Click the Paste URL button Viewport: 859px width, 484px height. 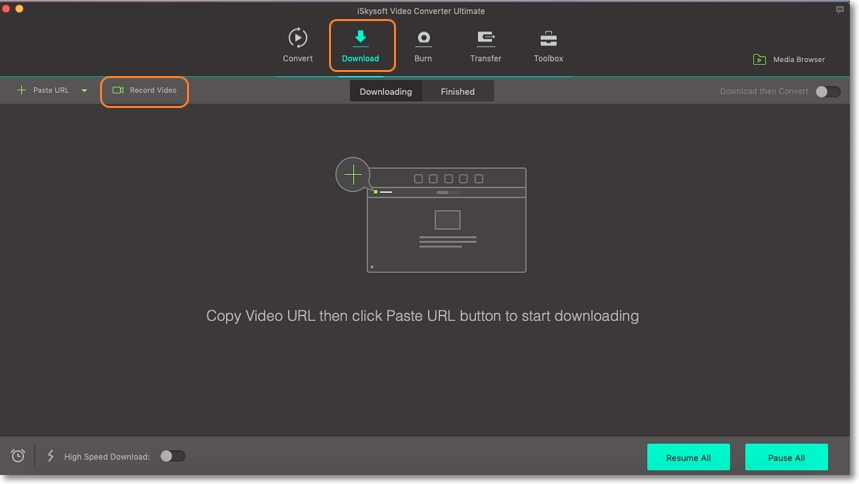pyautogui.click(x=43, y=91)
